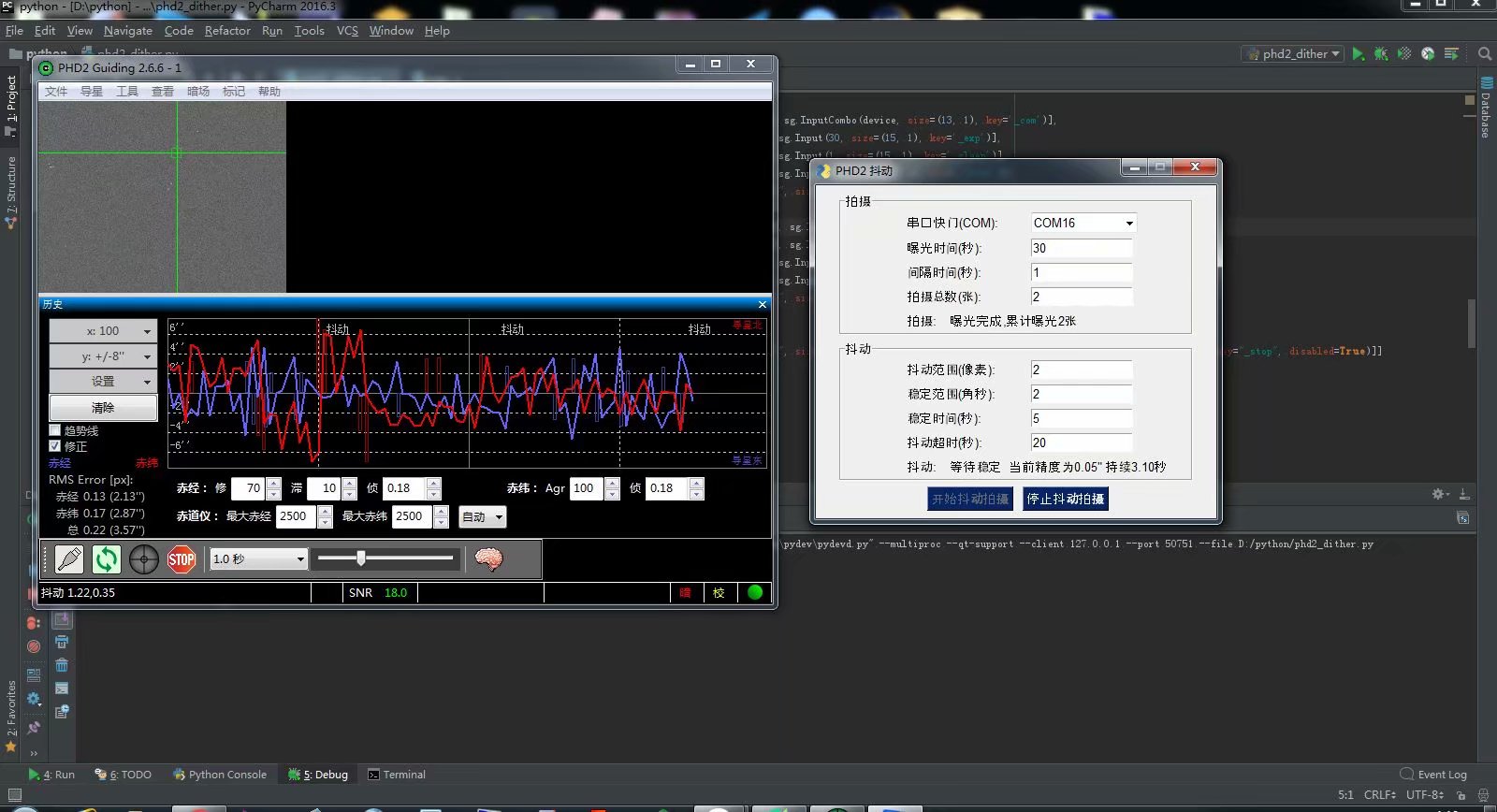Open the COM16 serial port dropdown
This screenshot has width=1497, height=812.
tap(1083, 223)
